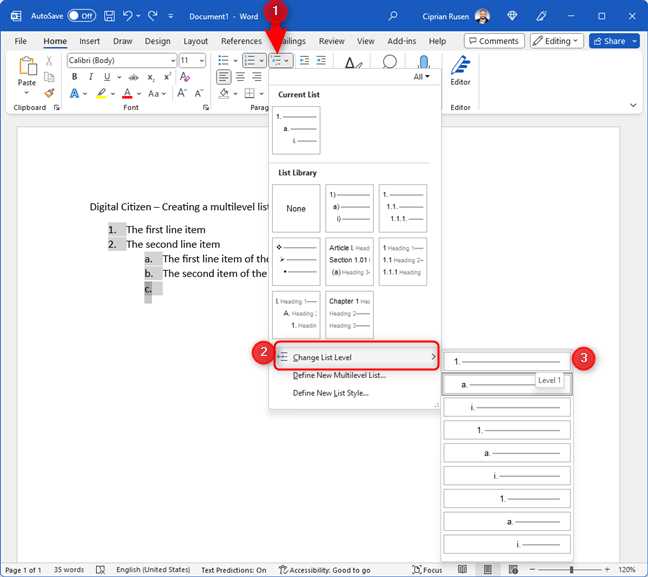Click the Save icon in title bar

(x=109, y=16)
